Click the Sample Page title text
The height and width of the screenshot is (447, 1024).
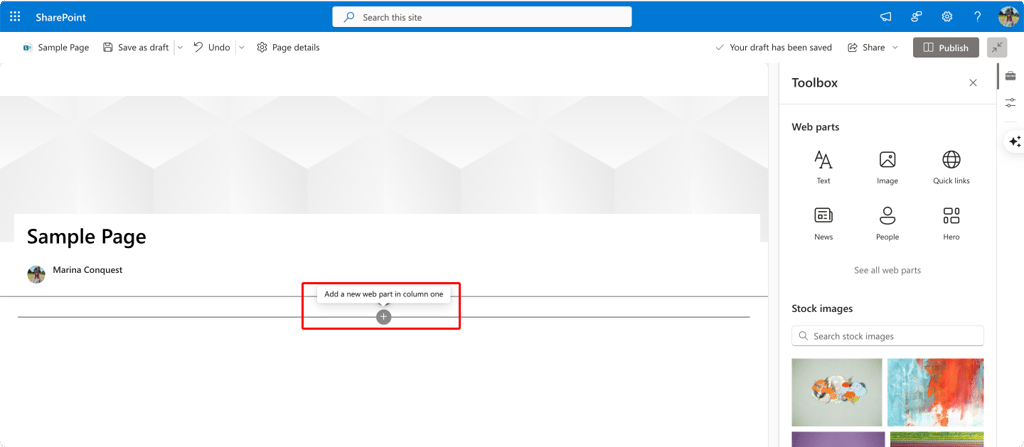[87, 237]
